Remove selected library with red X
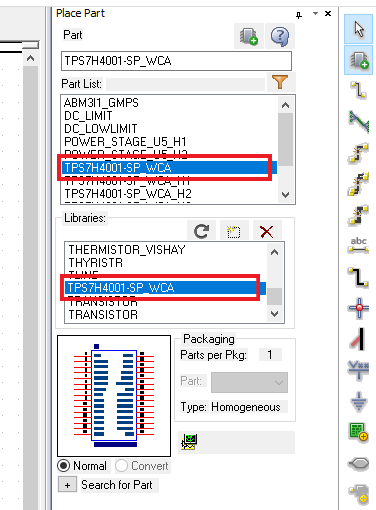The width and height of the screenshot is (376, 510). [267, 231]
